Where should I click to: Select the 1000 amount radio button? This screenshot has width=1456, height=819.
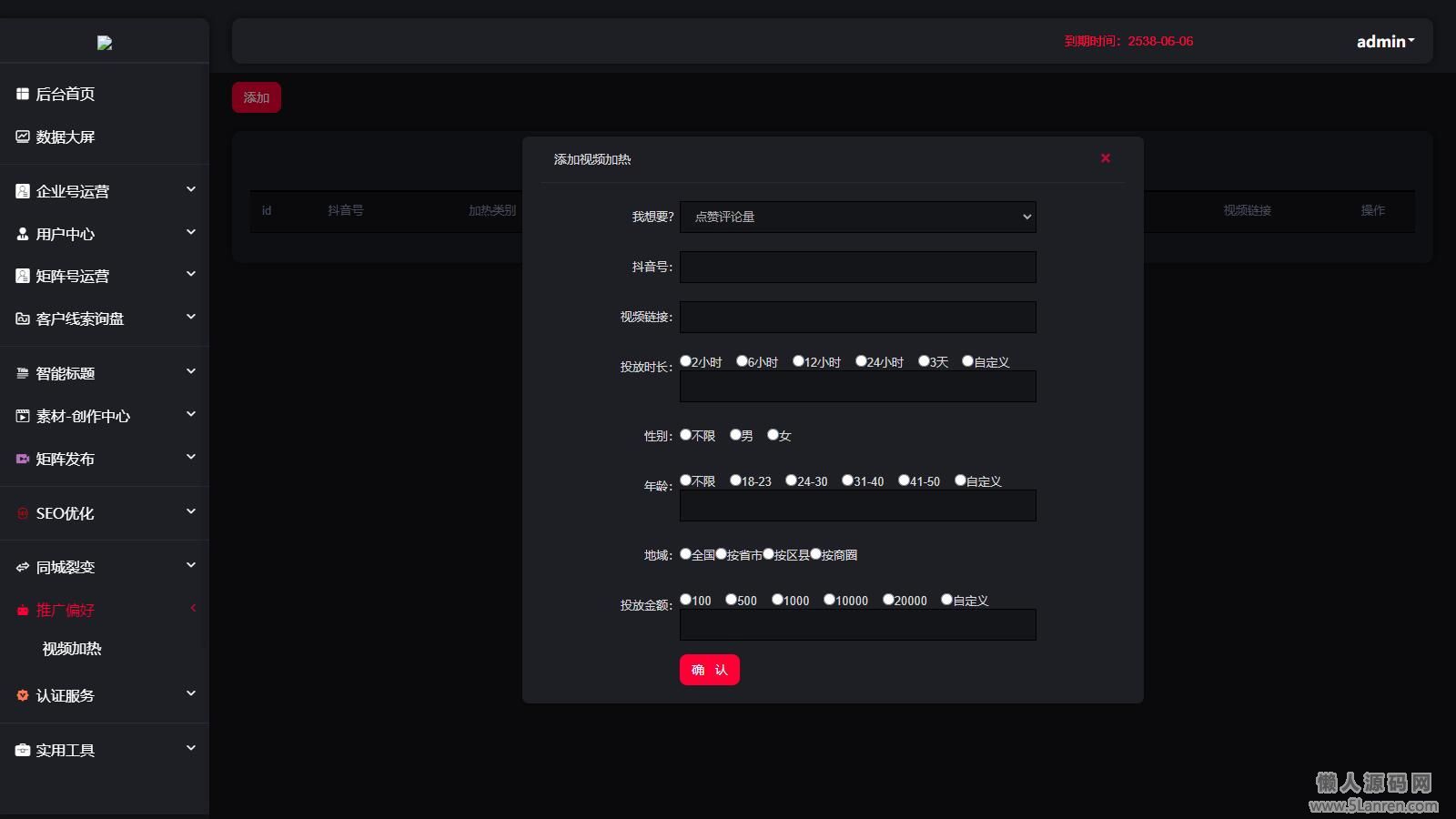tap(777, 600)
